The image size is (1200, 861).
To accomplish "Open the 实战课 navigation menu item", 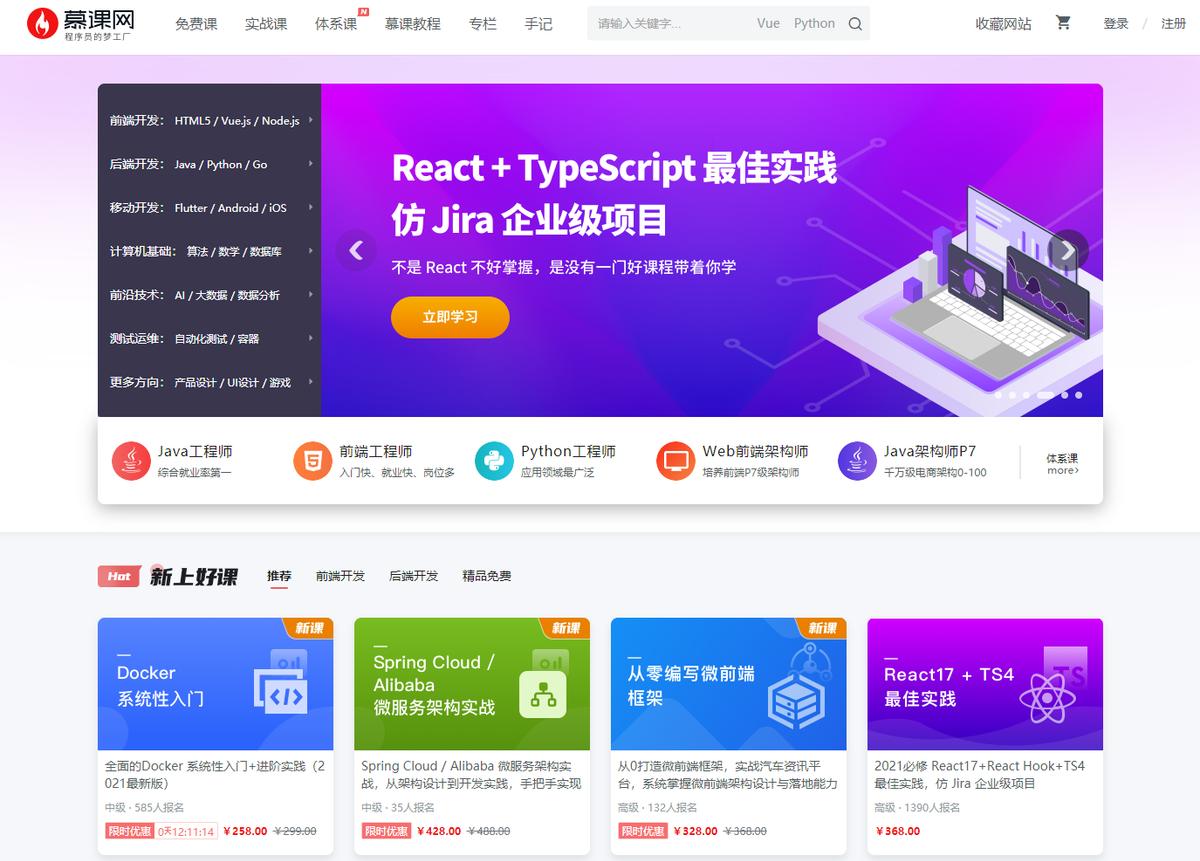I will (x=266, y=24).
